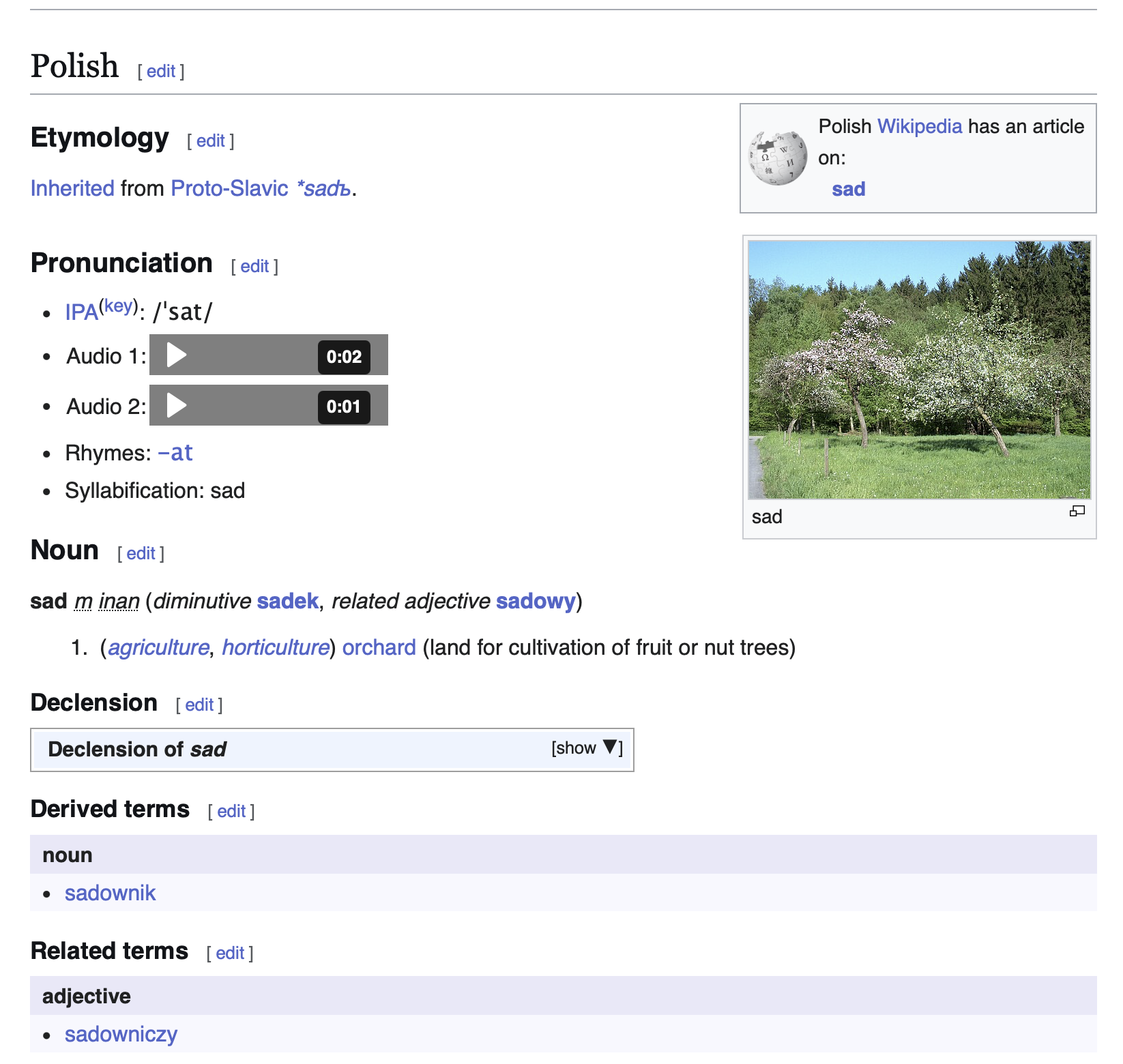Follow the Proto-Slavic language link
This screenshot has height=1064, width=1123.
[230, 188]
